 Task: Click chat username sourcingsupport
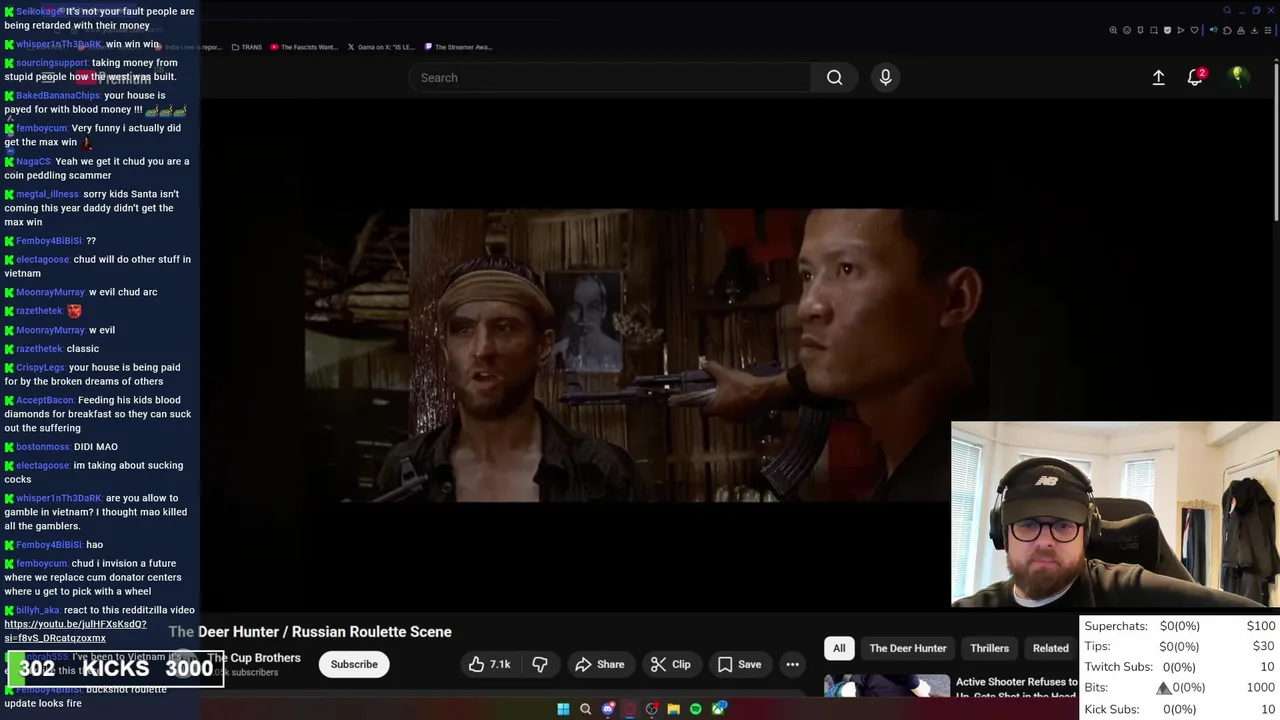pyautogui.click(x=52, y=63)
